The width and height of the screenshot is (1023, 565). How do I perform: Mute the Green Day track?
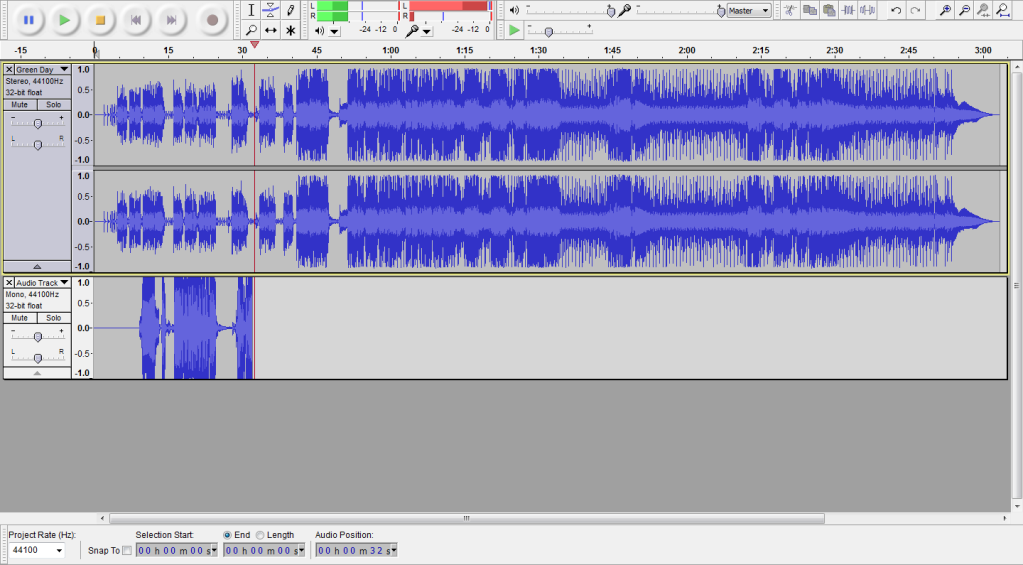click(19, 104)
